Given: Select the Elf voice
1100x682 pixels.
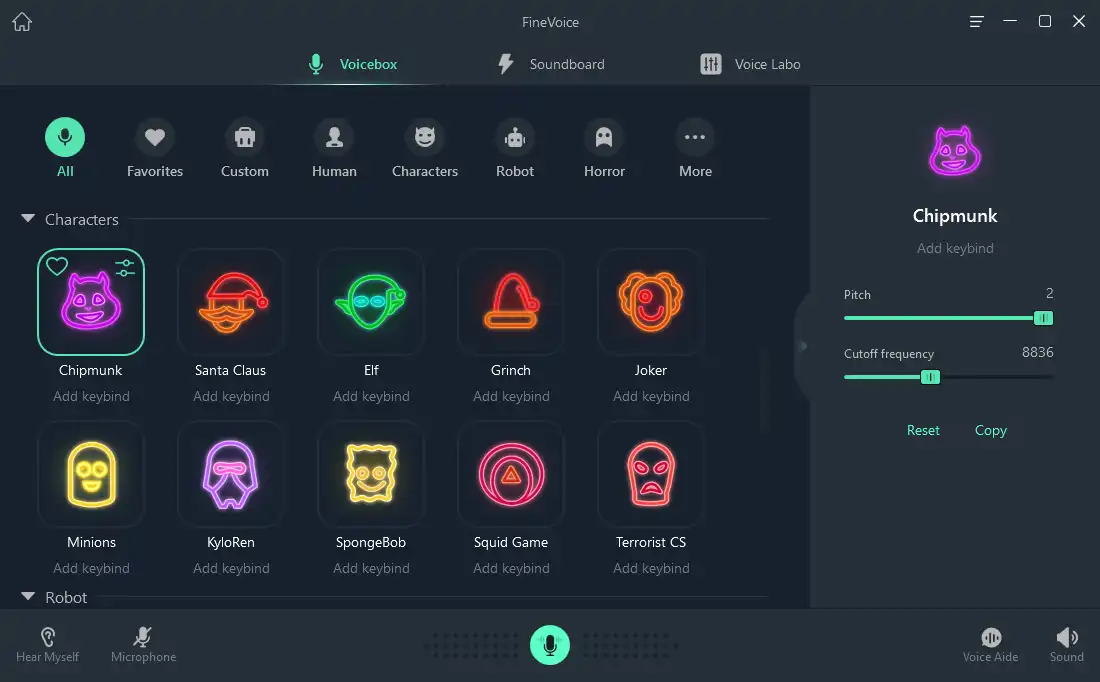Looking at the screenshot, I should click(371, 302).
